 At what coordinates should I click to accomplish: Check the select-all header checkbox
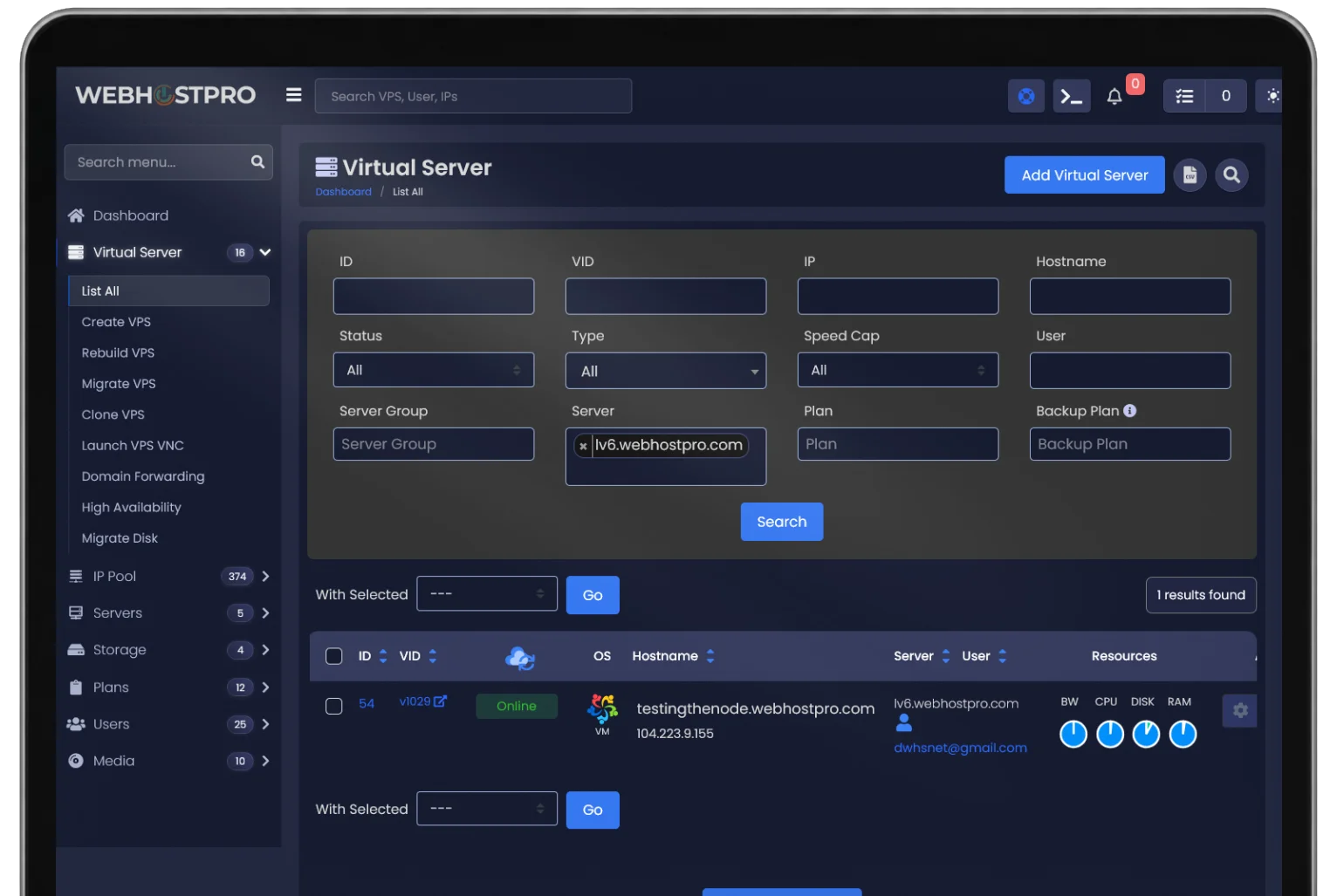point(333,656)
